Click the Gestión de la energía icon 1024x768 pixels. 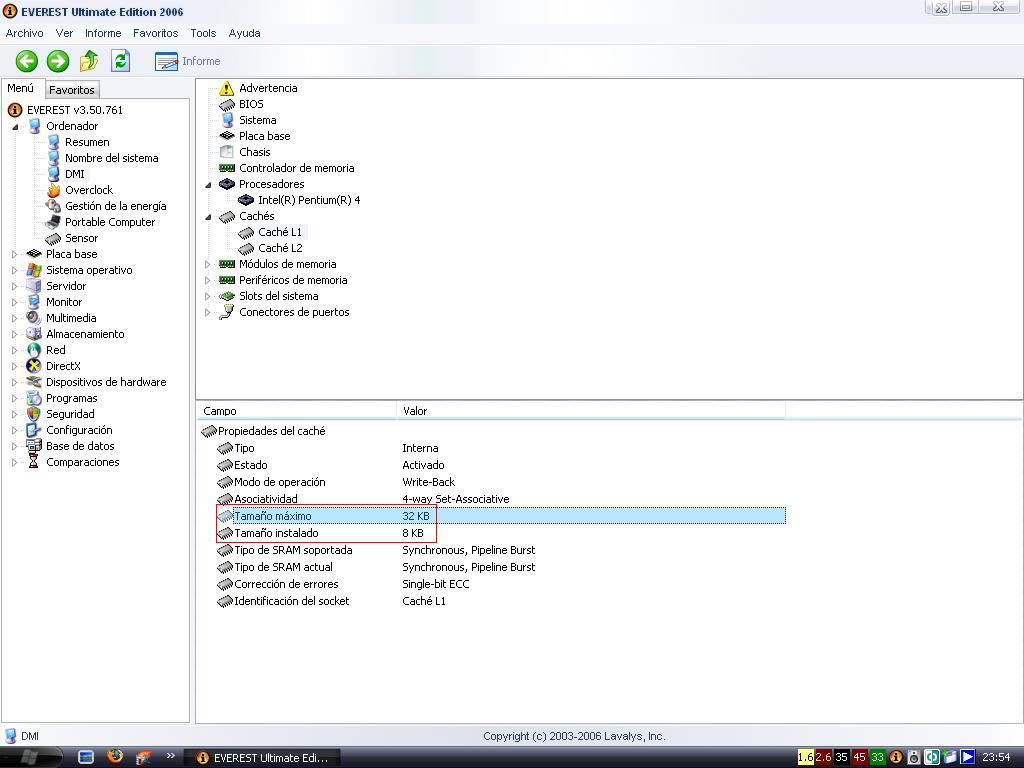53,206
